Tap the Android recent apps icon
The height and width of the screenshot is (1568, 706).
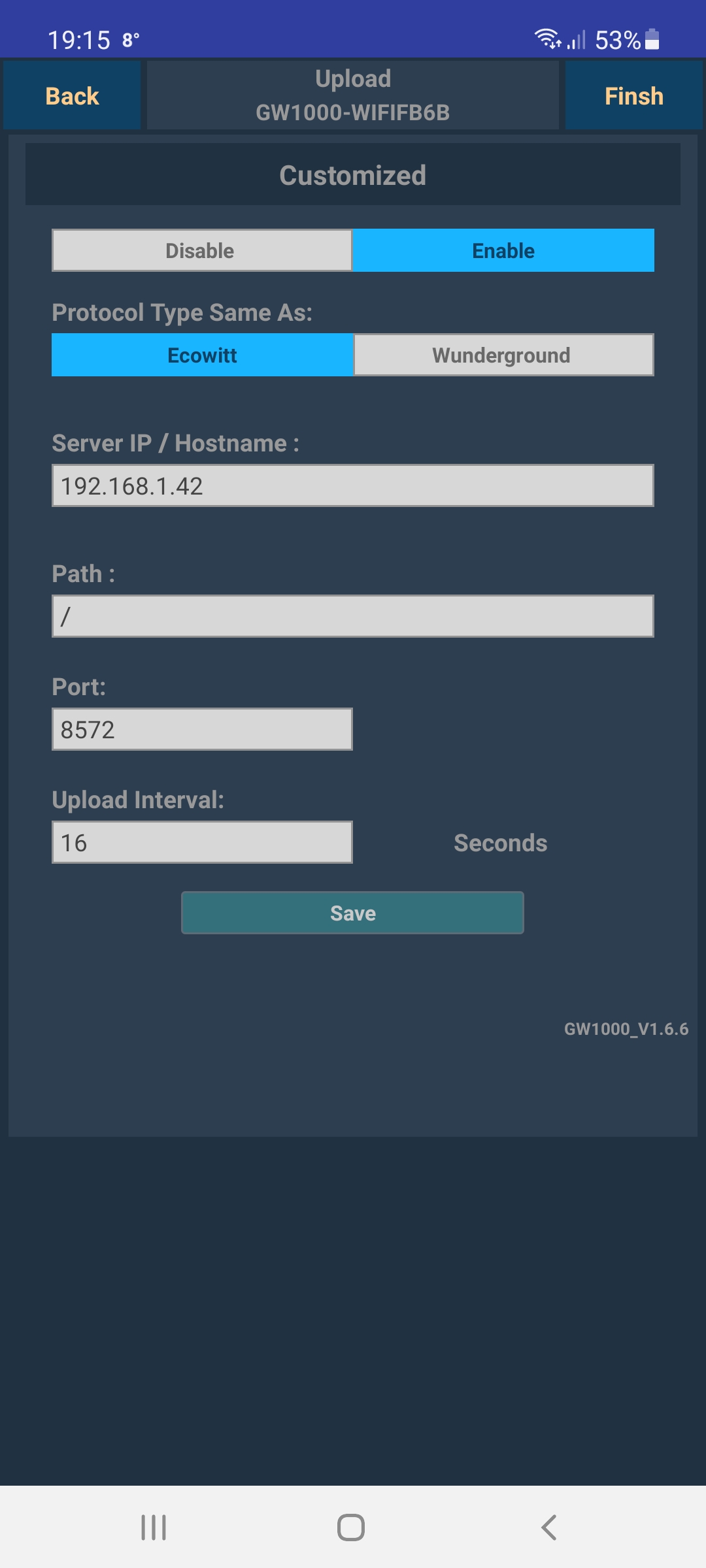(154, 1527)
